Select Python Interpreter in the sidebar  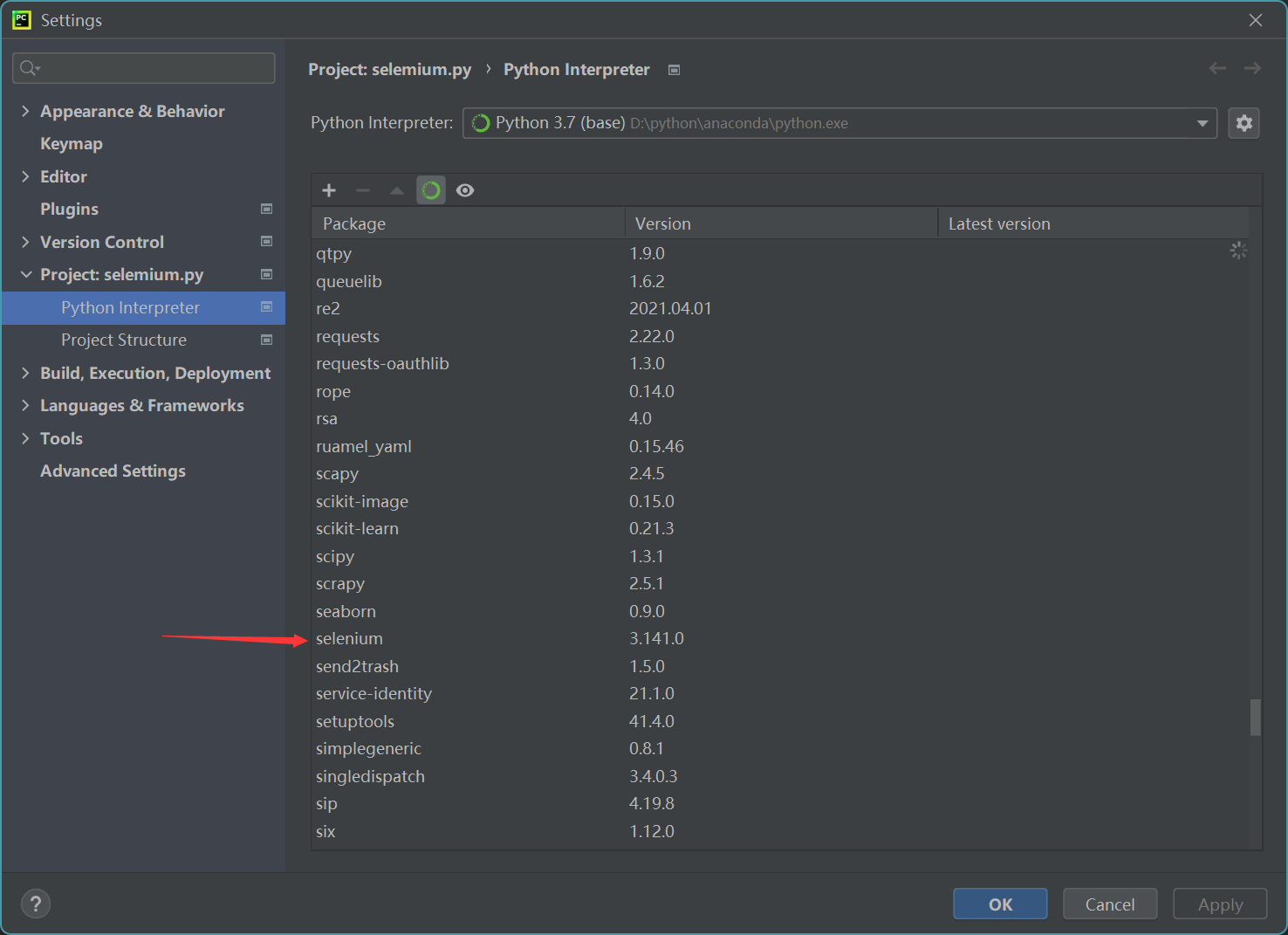click(x=143, y=307)
